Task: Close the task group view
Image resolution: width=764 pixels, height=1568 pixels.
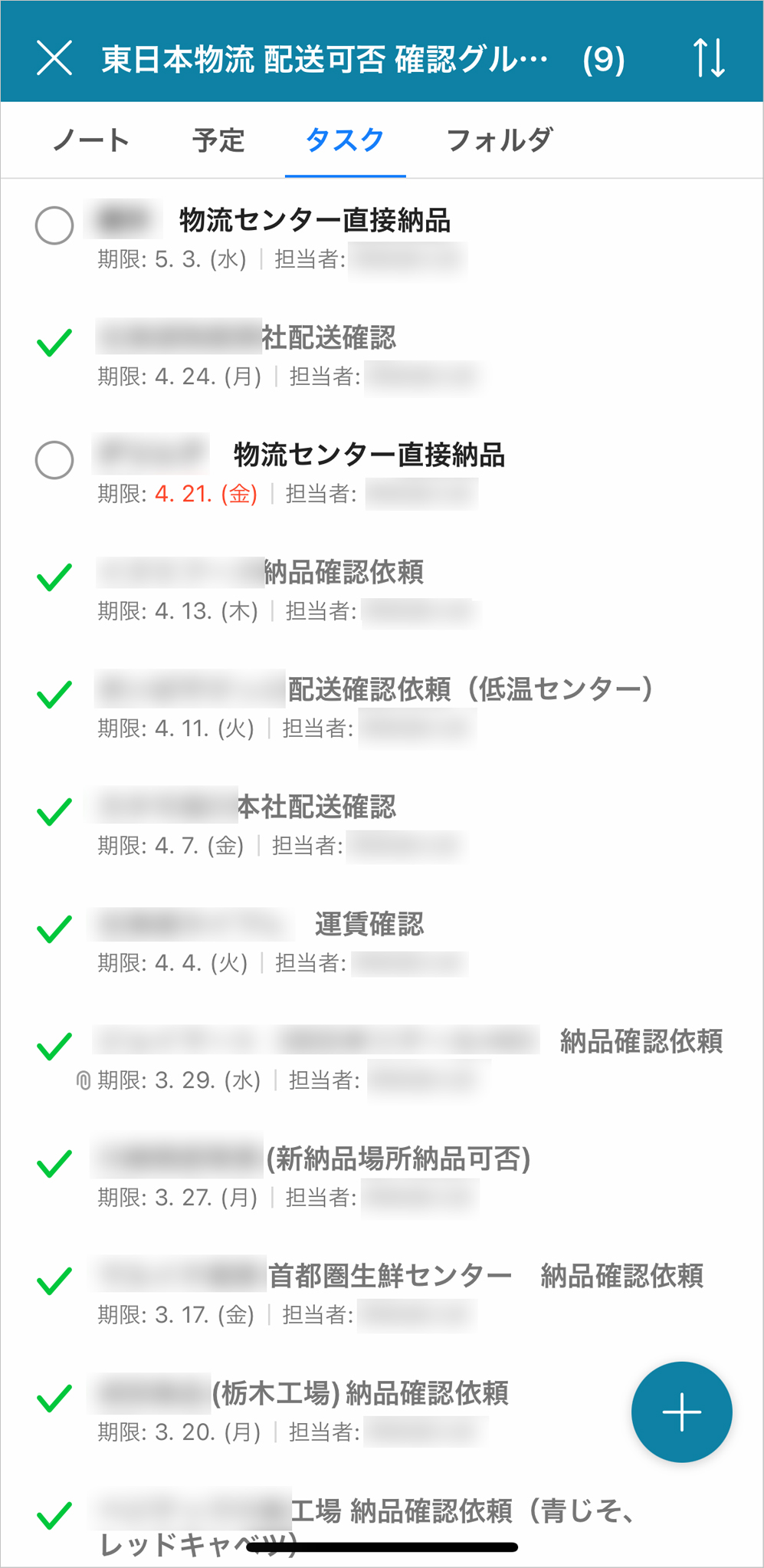Action: tap(54, 58)
